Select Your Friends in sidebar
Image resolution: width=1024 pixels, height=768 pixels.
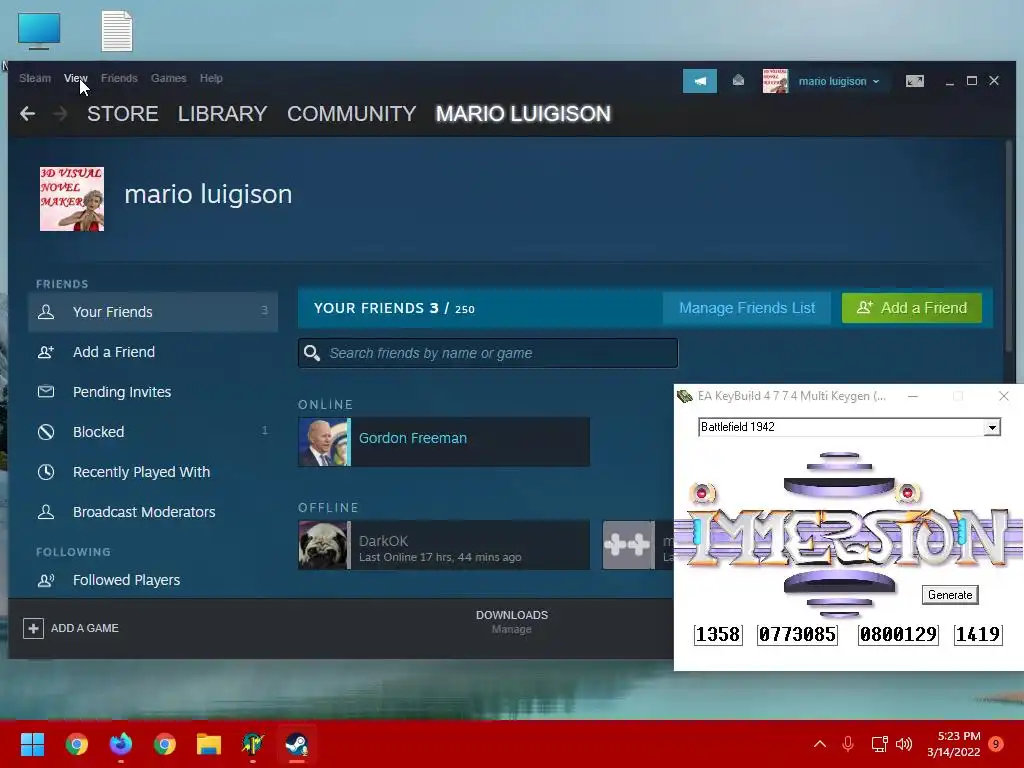153,312
